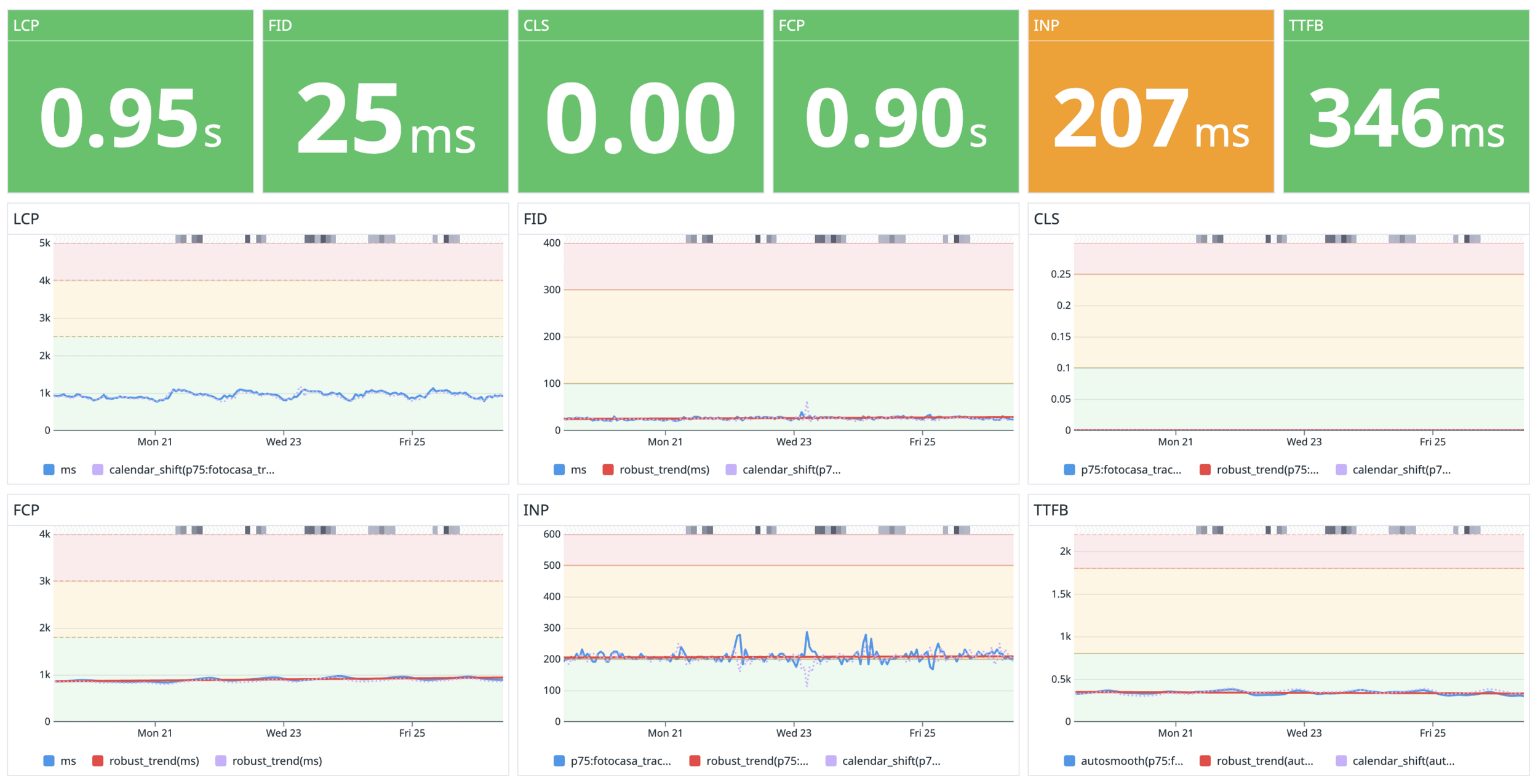Click the Wed 23 tick on TTFB chart
The width and height of the screenshot is (1538, 784).
pos(1304,733)
